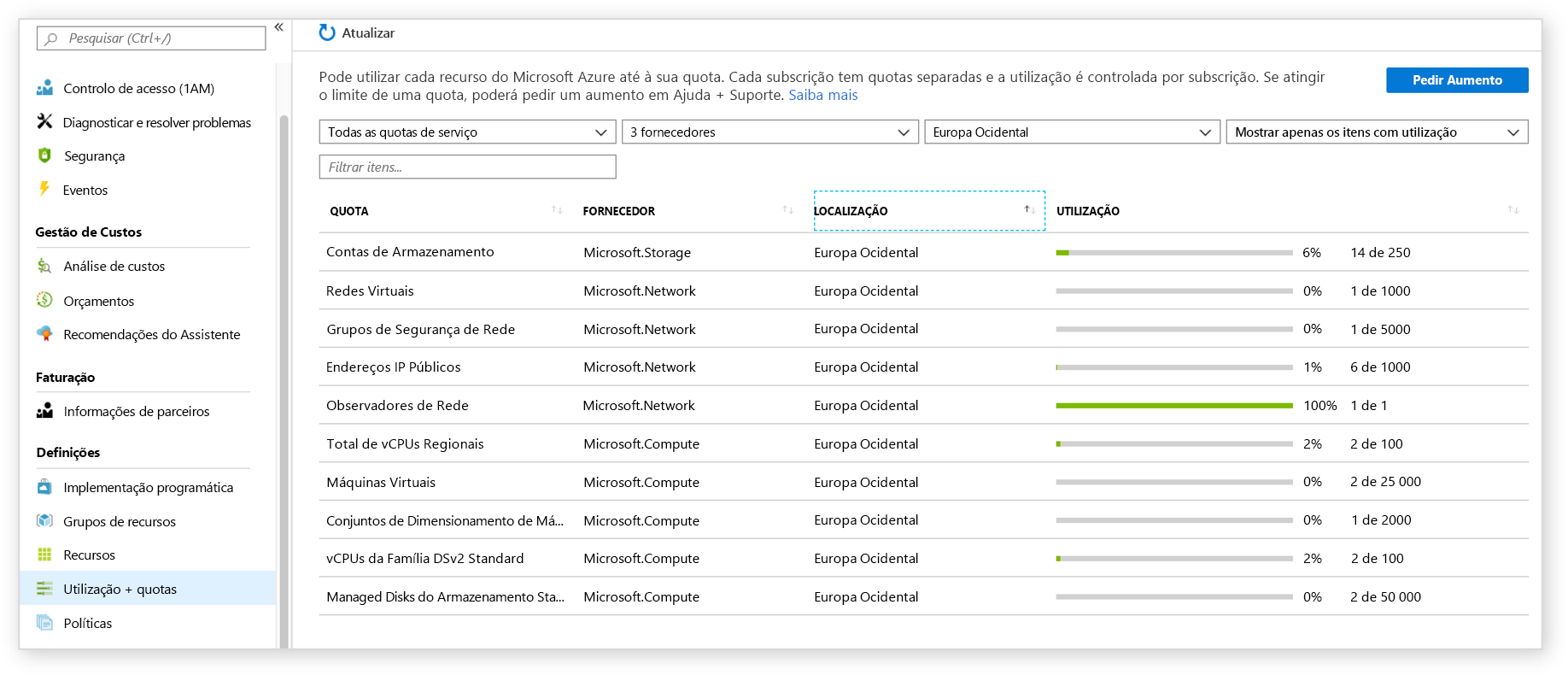Click the Grupos de recursos cube icon
The width and height of the screenshot is (1568, 675).
pyautogui.click(x=44, y=520)
